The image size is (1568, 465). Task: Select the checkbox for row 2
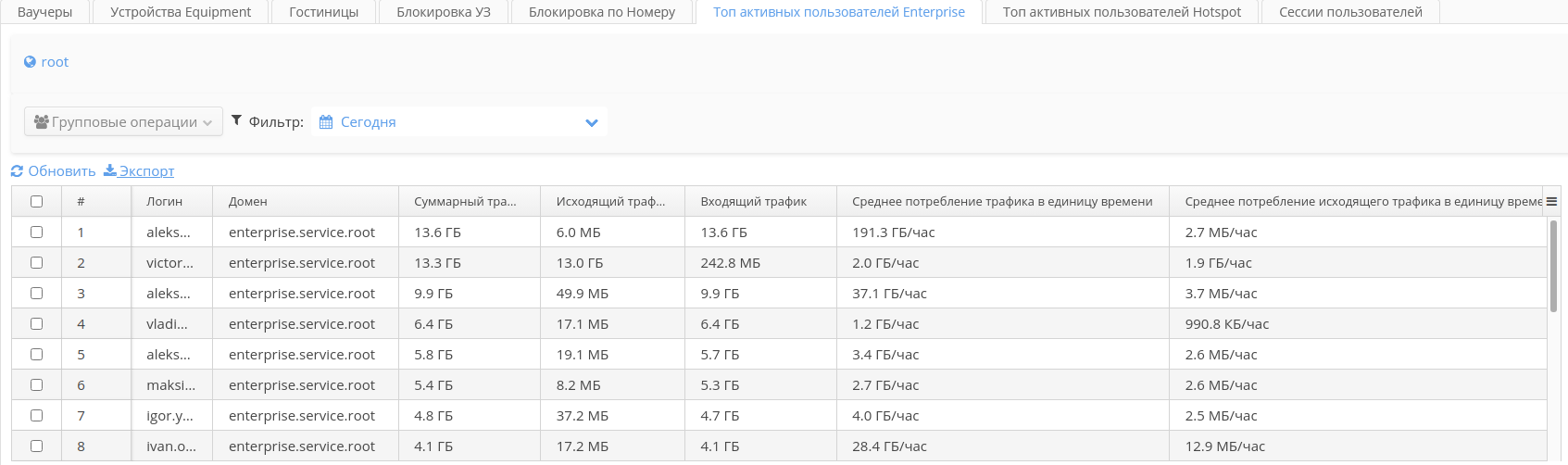tap(36, 262)
